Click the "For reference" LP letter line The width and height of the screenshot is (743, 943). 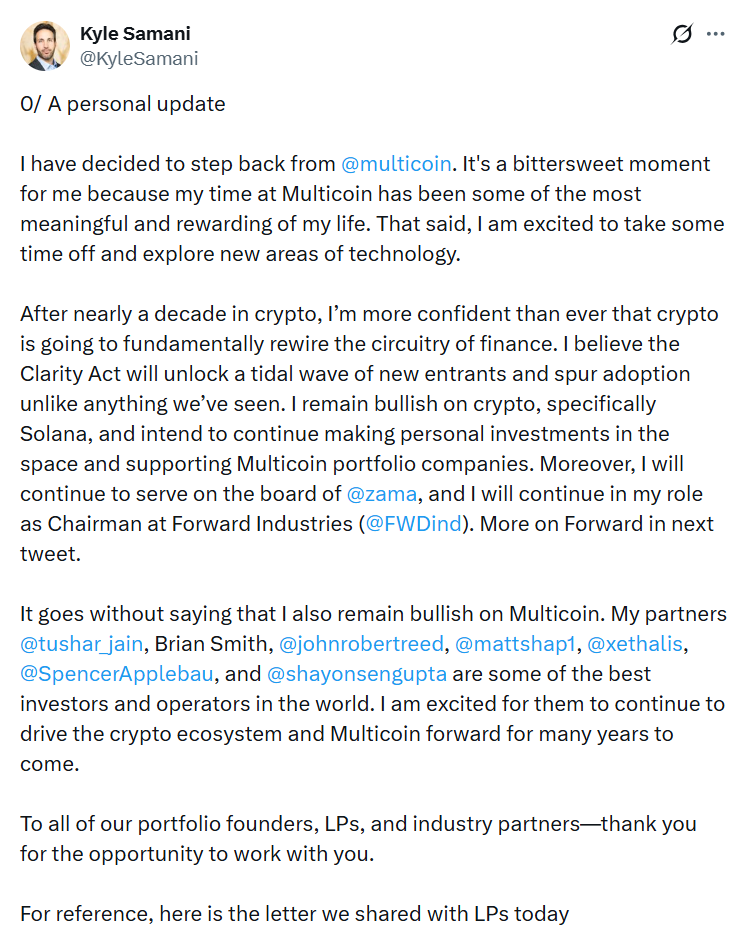[294, 914]
